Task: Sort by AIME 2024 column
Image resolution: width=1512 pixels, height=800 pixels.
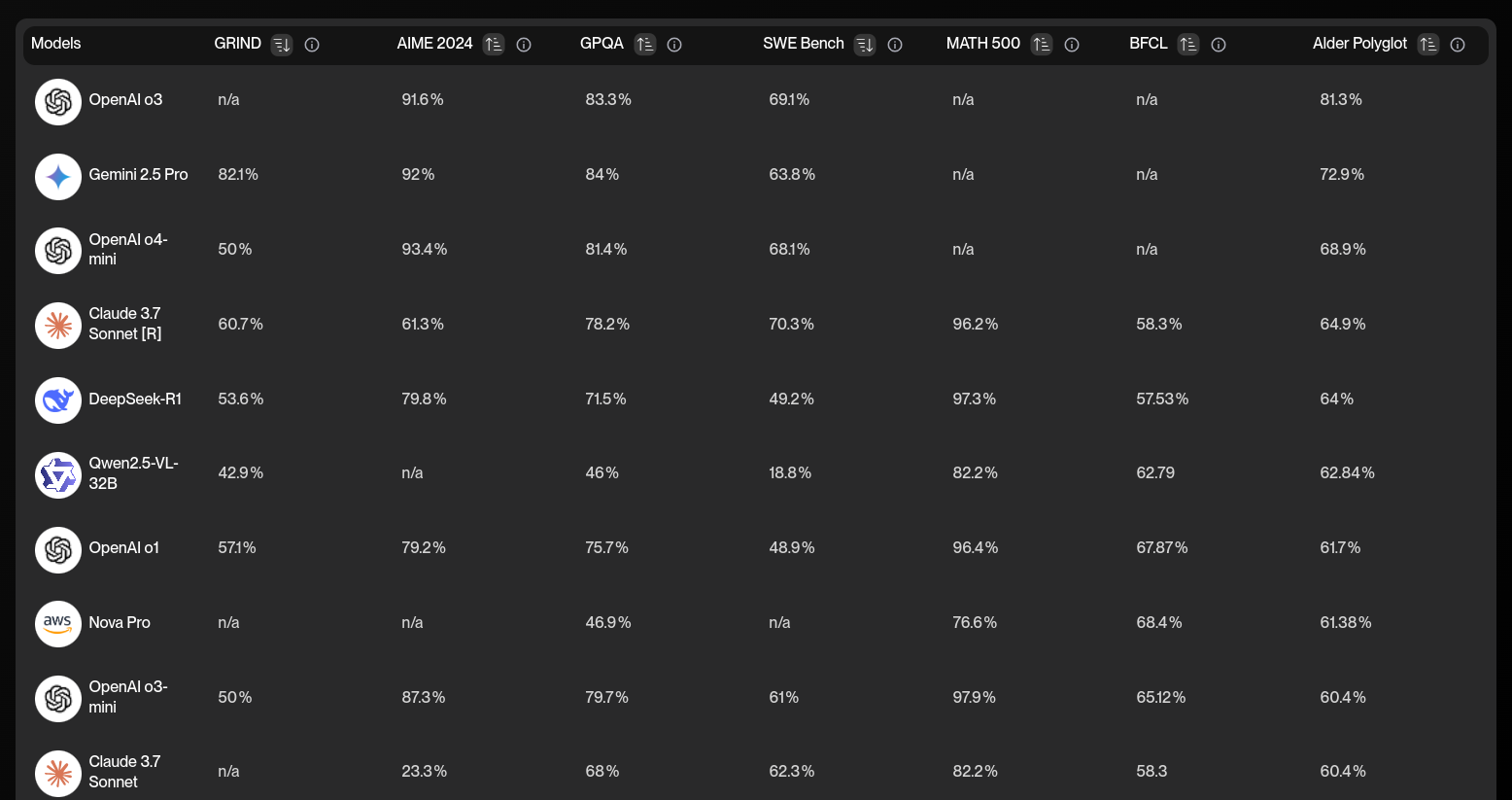Action: point(494,45)
